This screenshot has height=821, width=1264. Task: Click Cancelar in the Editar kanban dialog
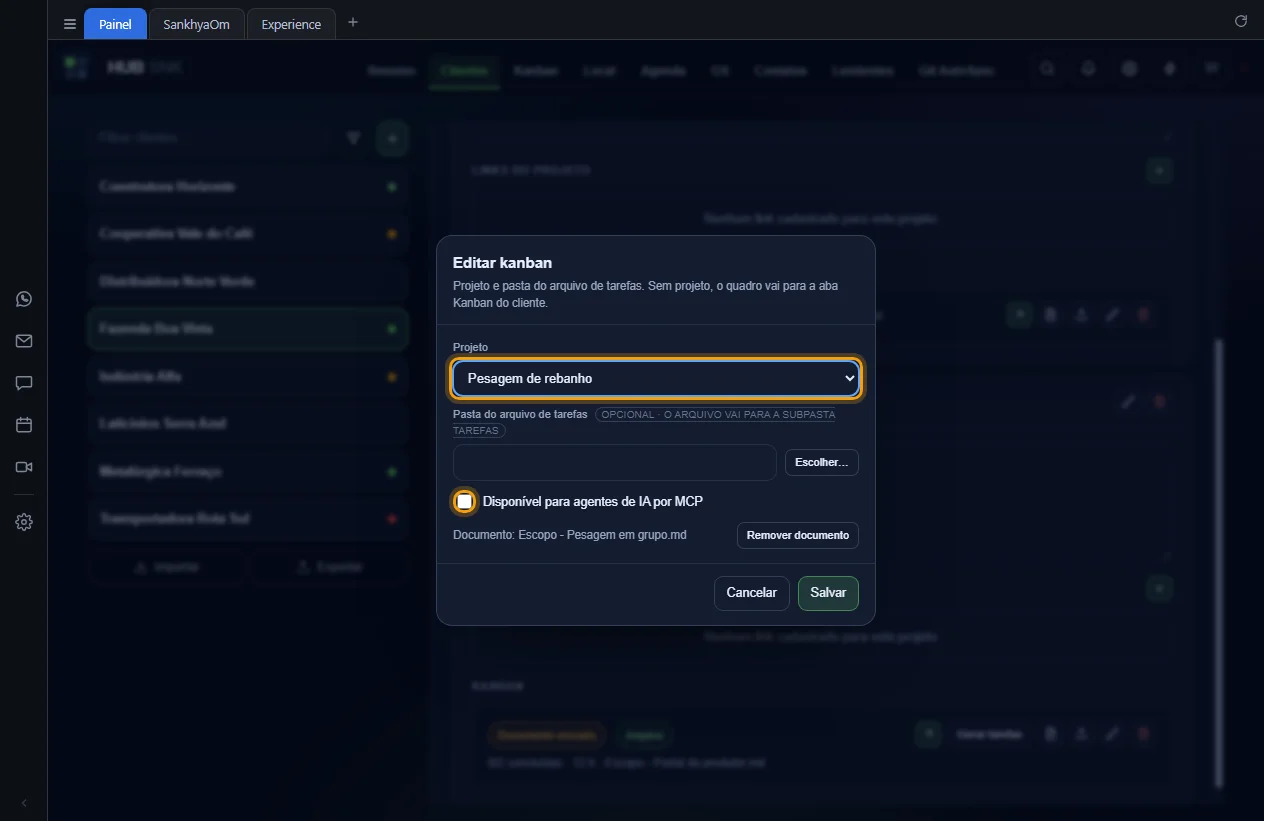(752, 593)
